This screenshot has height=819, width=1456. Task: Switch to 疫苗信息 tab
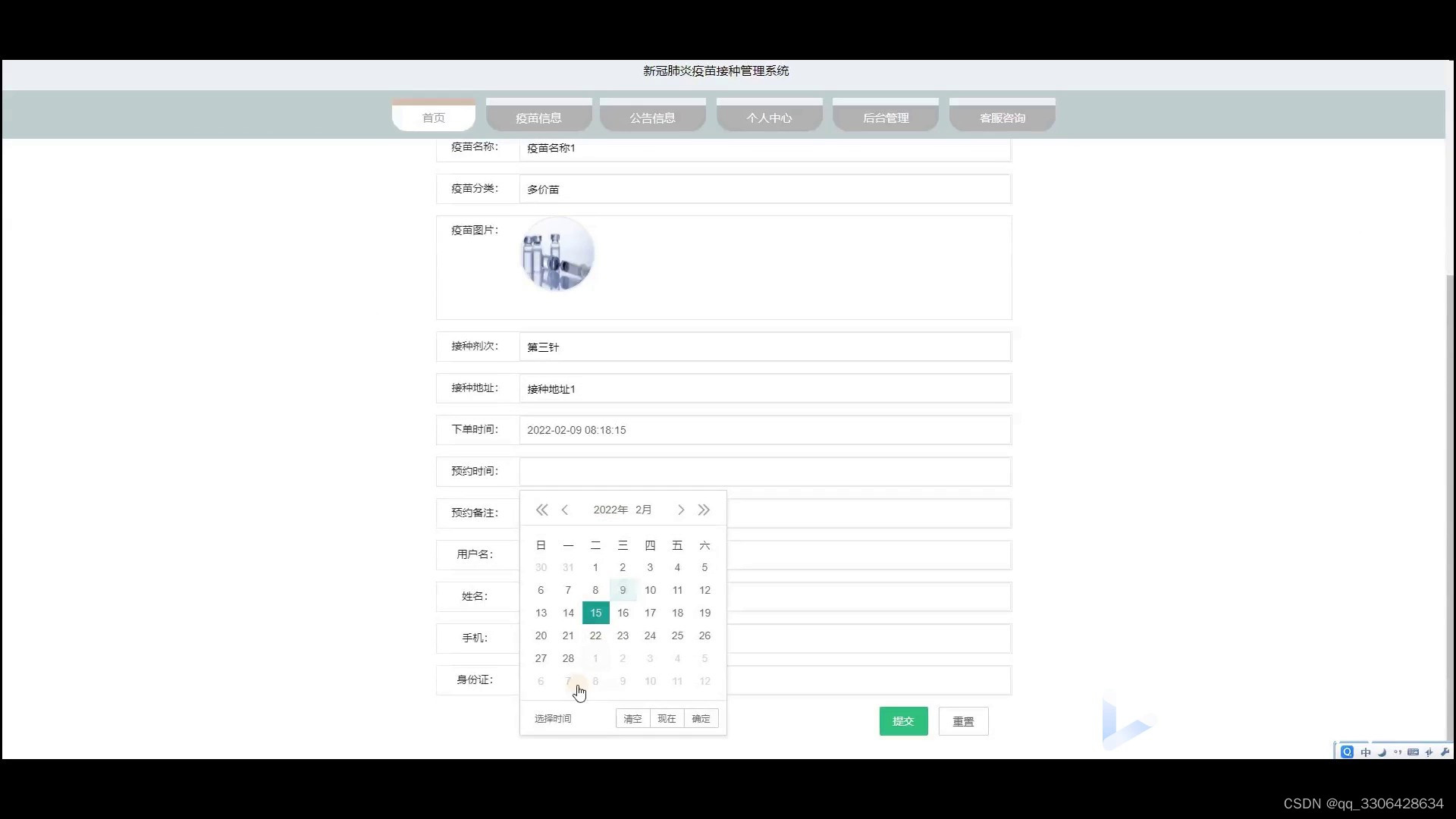pyautogui.click(x=538, y=115)
